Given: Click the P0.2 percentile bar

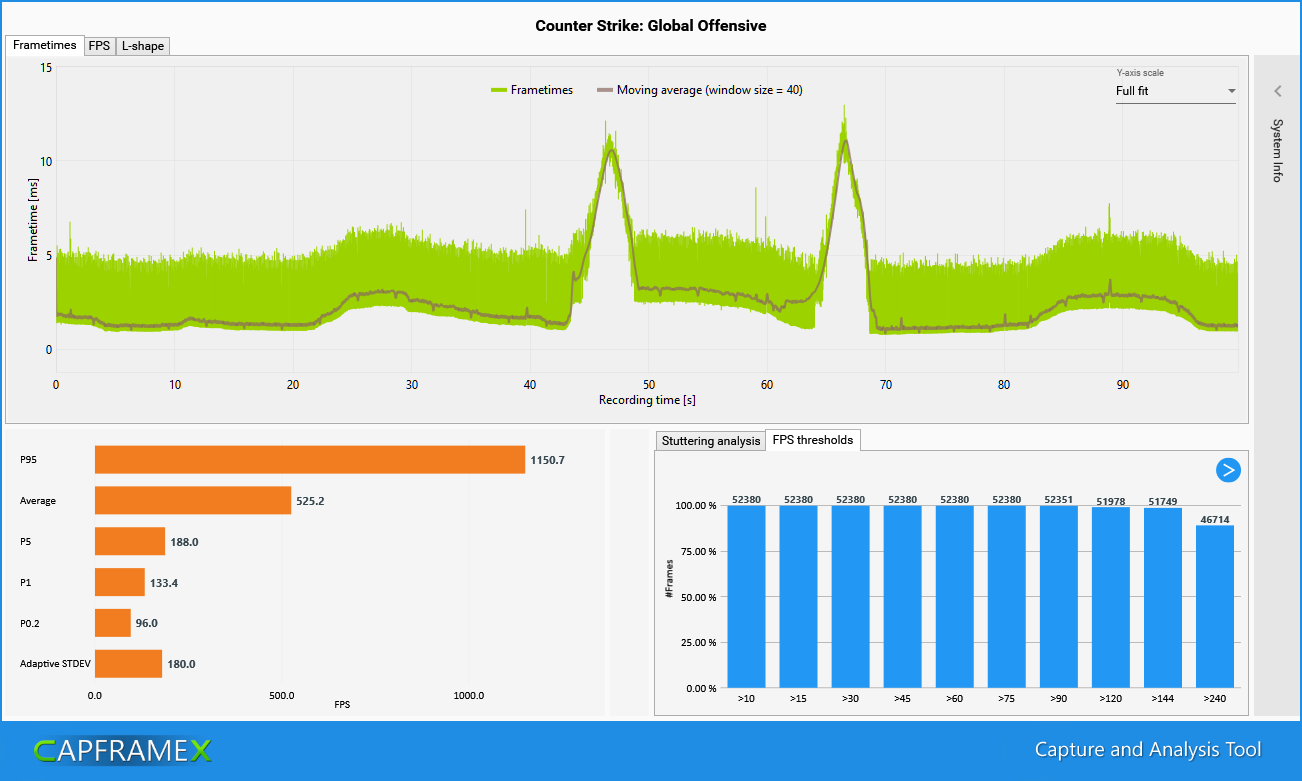Looking at the screenshot, I should coord(110,622).
